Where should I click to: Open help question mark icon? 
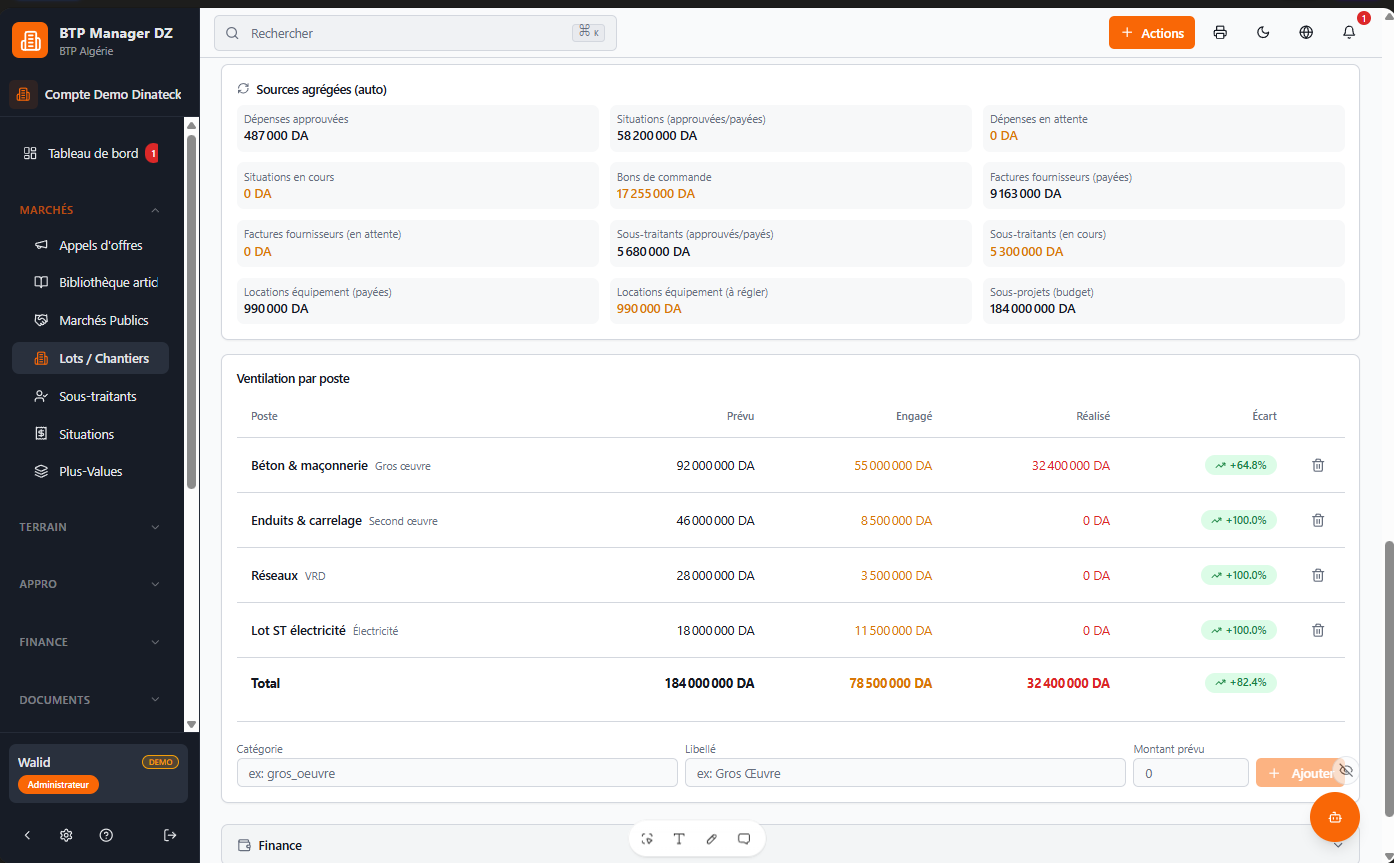click(x=106, y=835)
